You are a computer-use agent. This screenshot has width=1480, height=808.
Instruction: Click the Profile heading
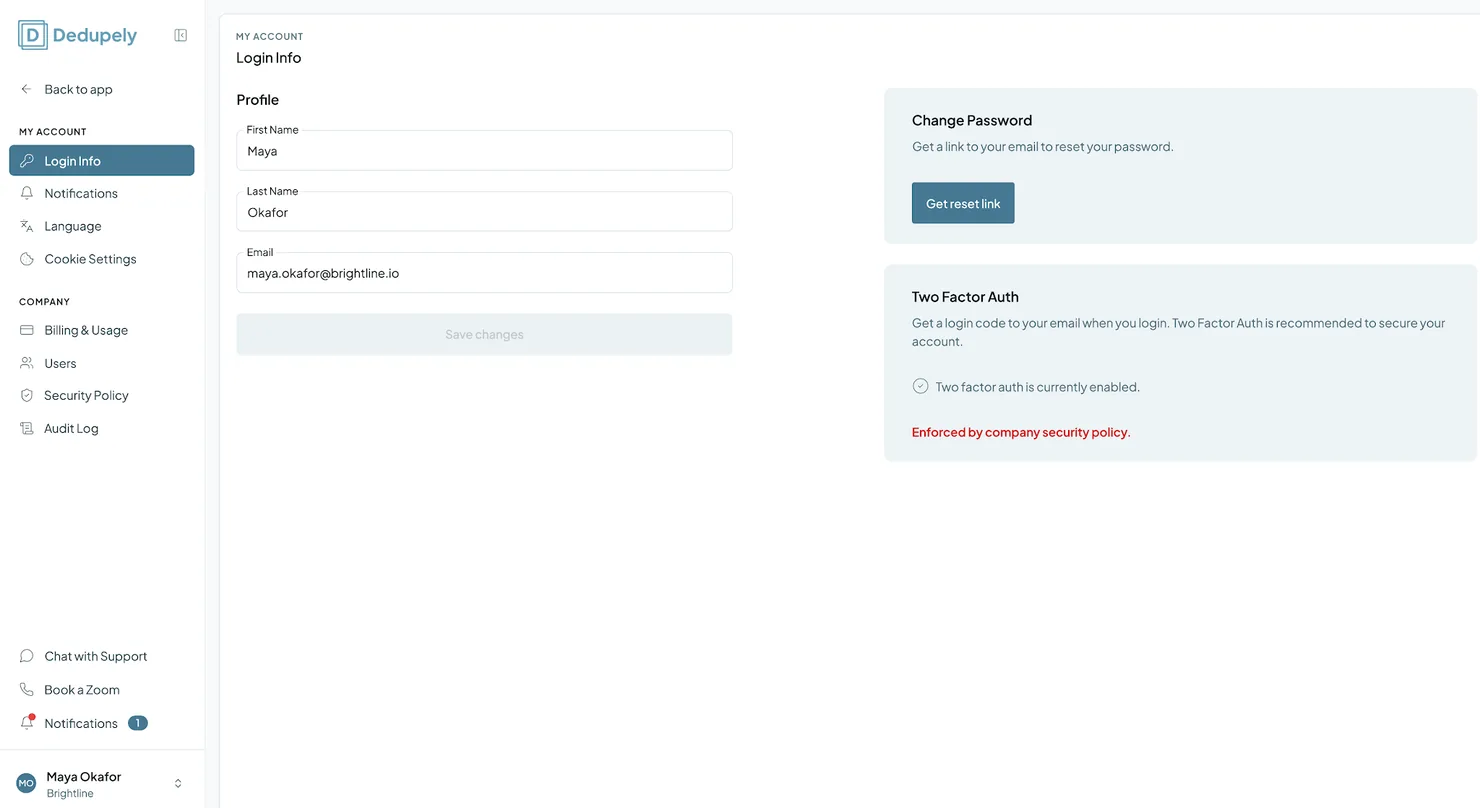pyautogui.click(x=257, y=100)
